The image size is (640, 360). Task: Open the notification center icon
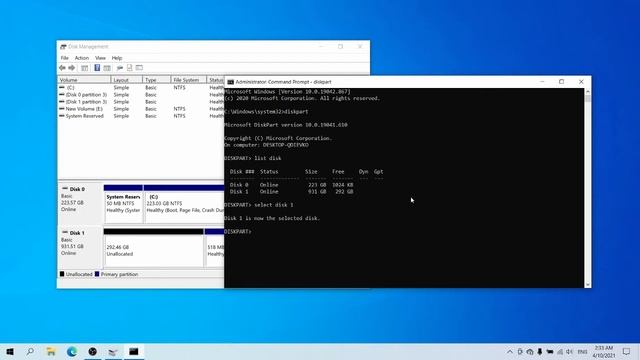pos(627,351)
